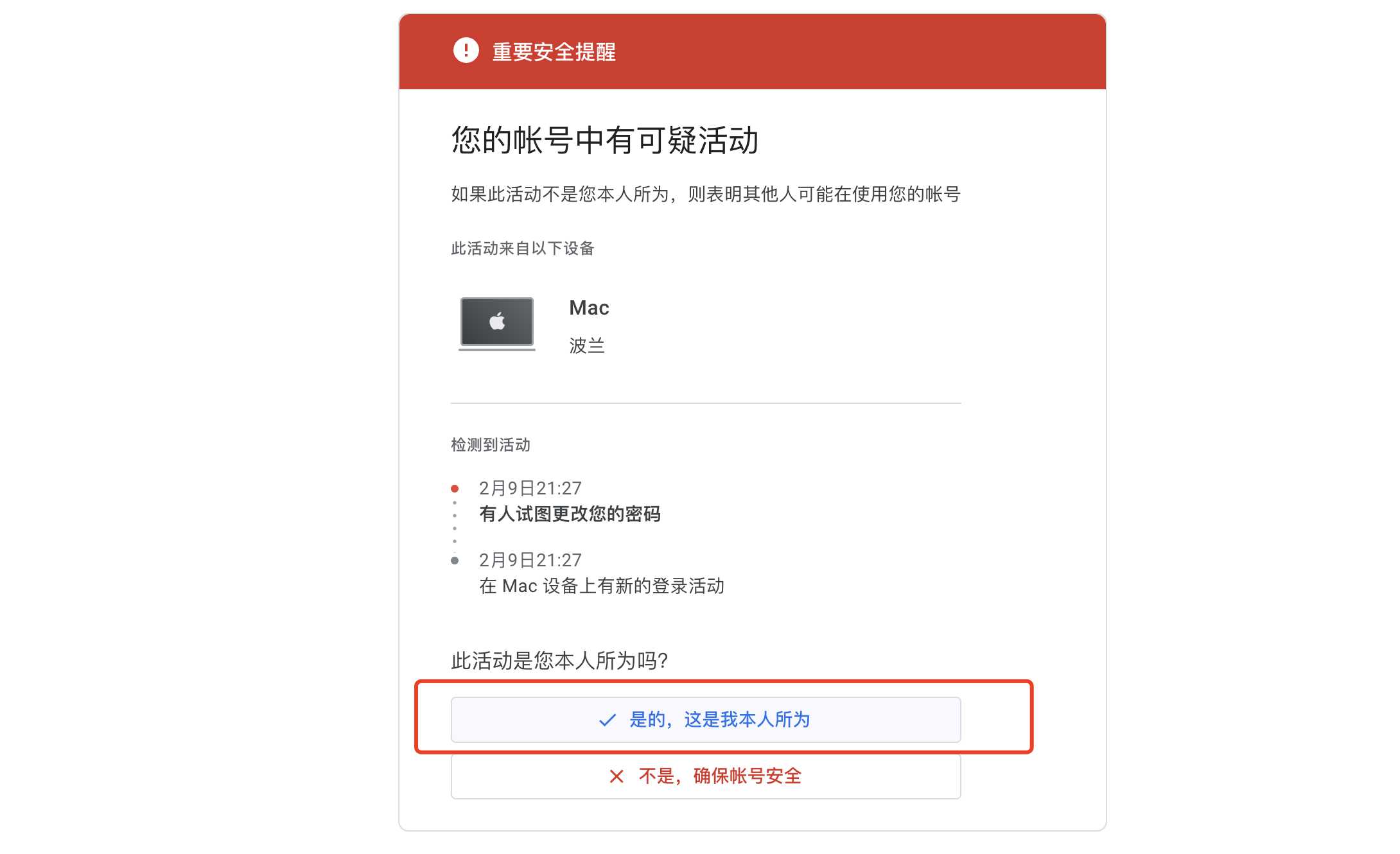Click the 有人试图更改您的密码 activity entry

point(570,514)
